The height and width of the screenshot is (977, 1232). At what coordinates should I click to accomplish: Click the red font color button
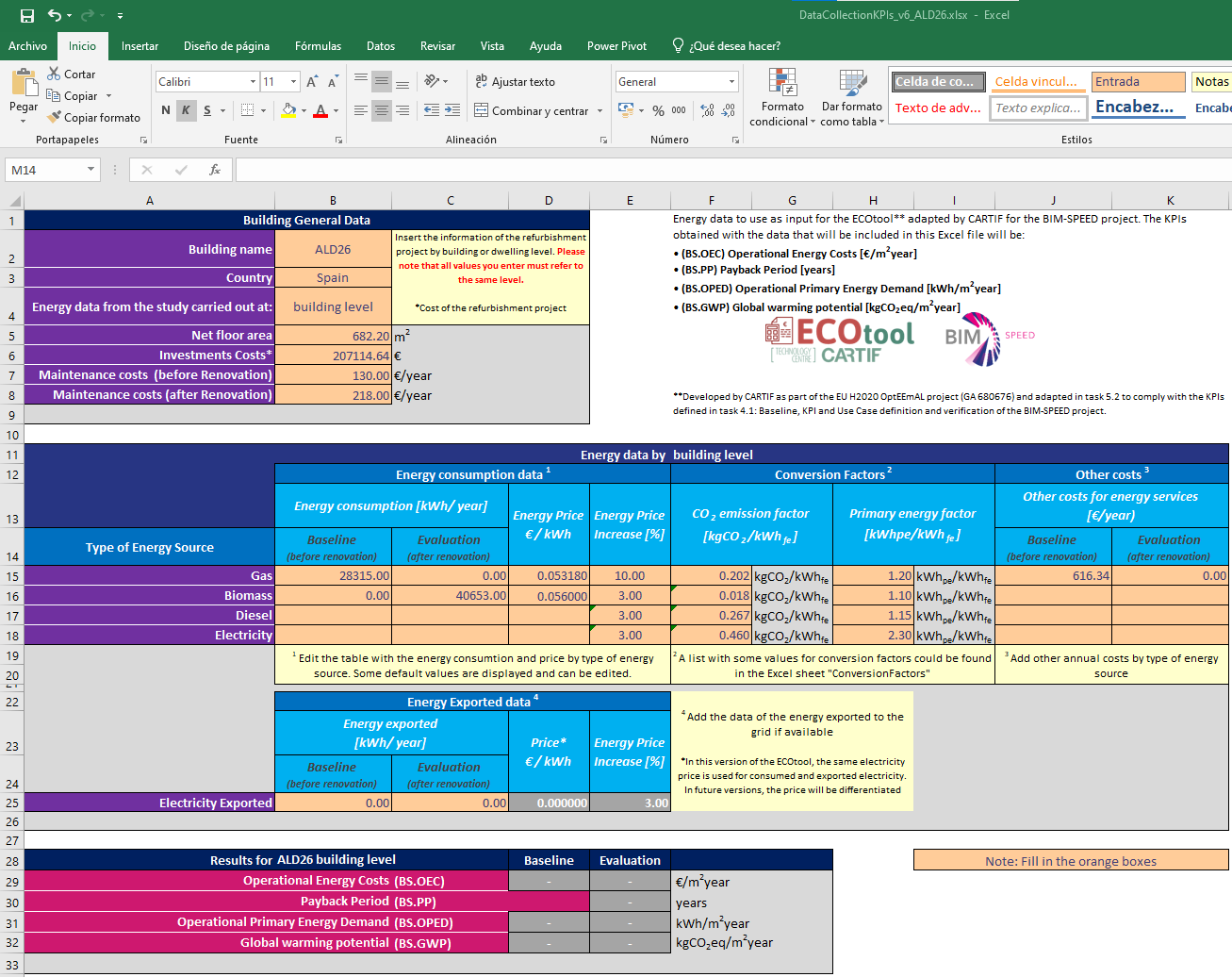click(320, 110)
